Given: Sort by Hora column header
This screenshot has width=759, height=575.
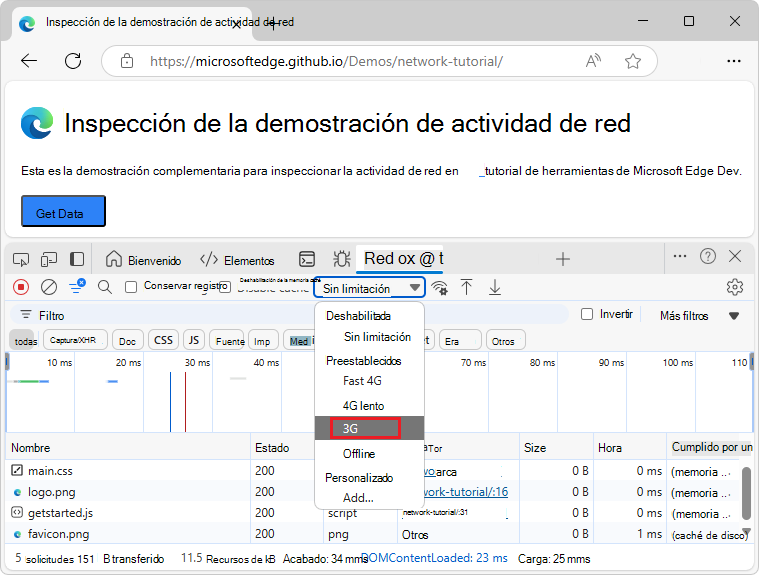Looking at the screenshot, I should [x=630, y=448].
